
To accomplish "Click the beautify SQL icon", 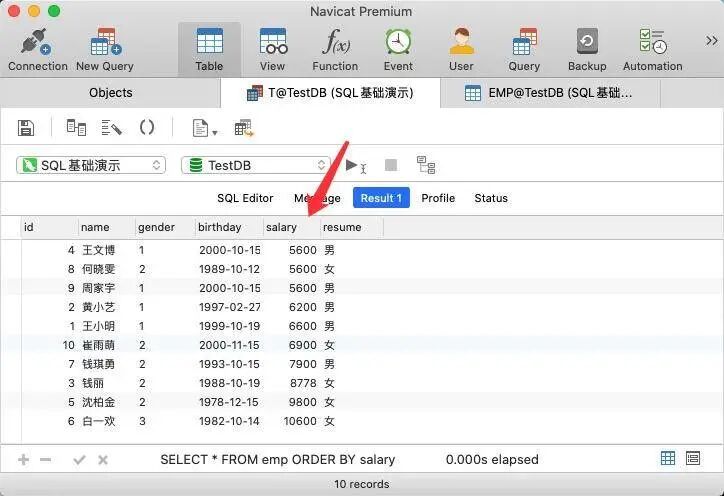I will point(111,127).
